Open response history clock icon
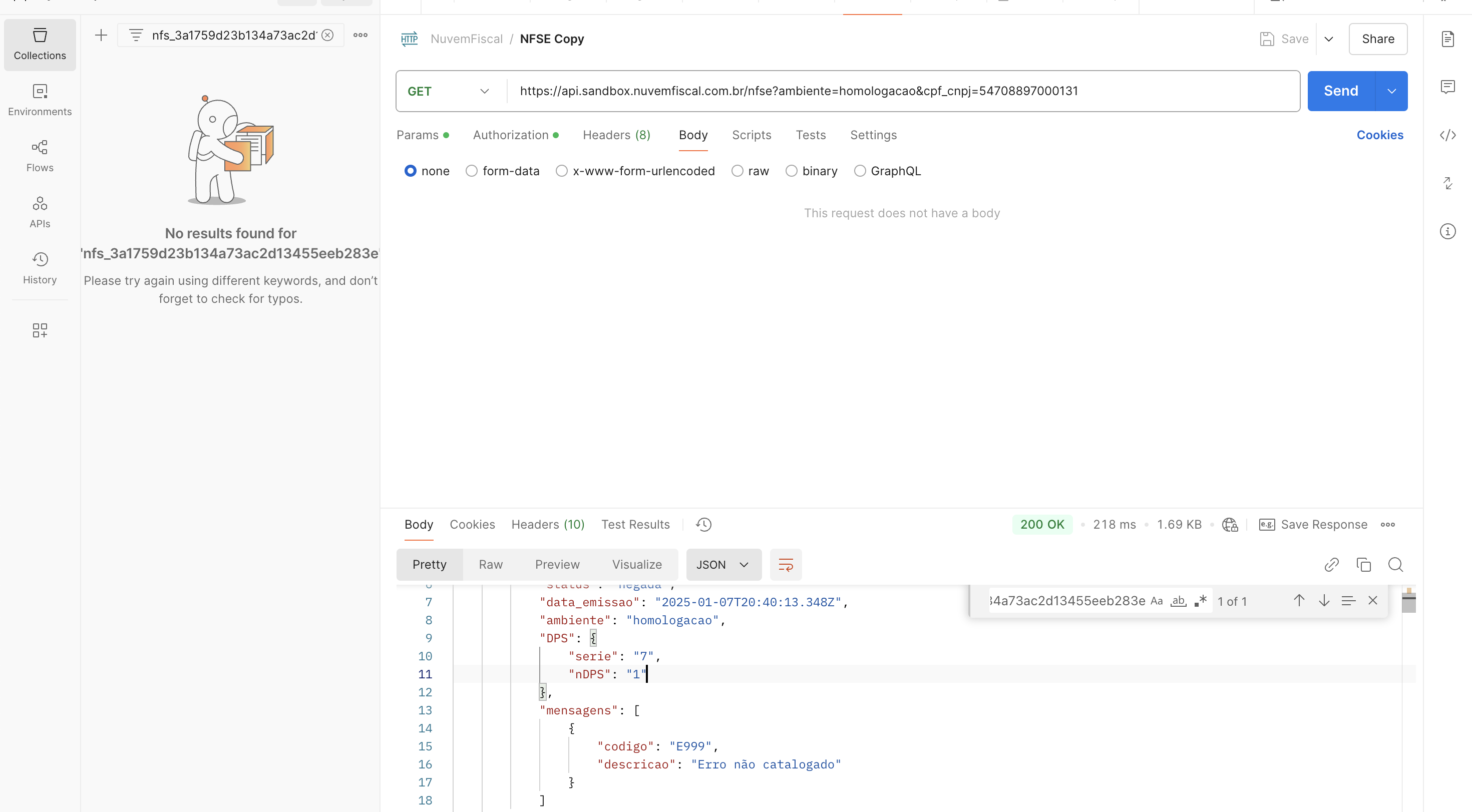Screen dimensions: 1472x812 pyautogui.click(x=703, y=525)
